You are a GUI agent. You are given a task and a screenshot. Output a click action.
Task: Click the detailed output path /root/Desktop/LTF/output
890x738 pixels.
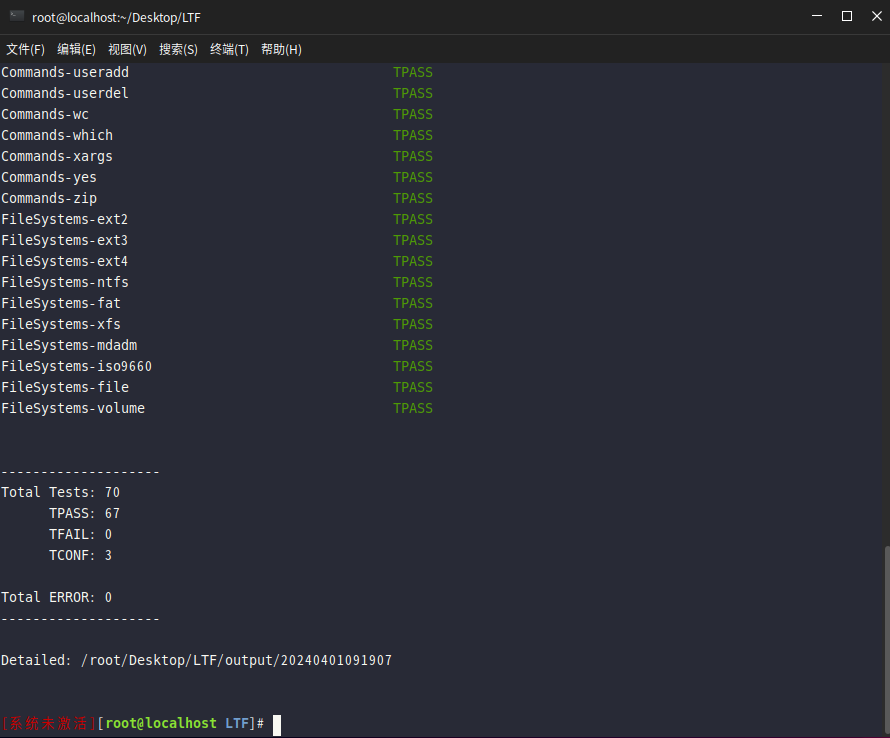tap(235, 661)
